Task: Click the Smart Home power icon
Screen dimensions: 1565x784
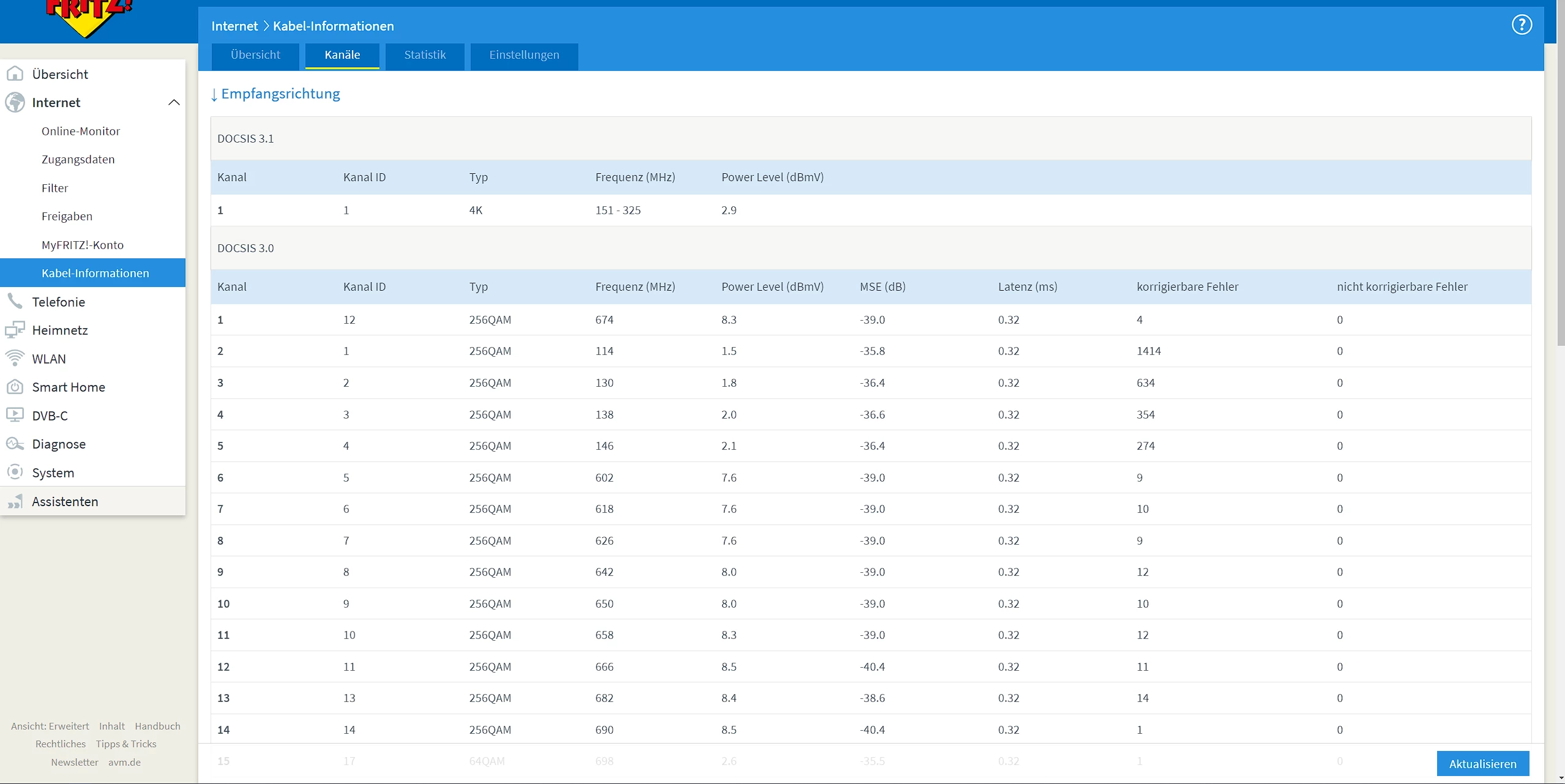Action: 15,387
